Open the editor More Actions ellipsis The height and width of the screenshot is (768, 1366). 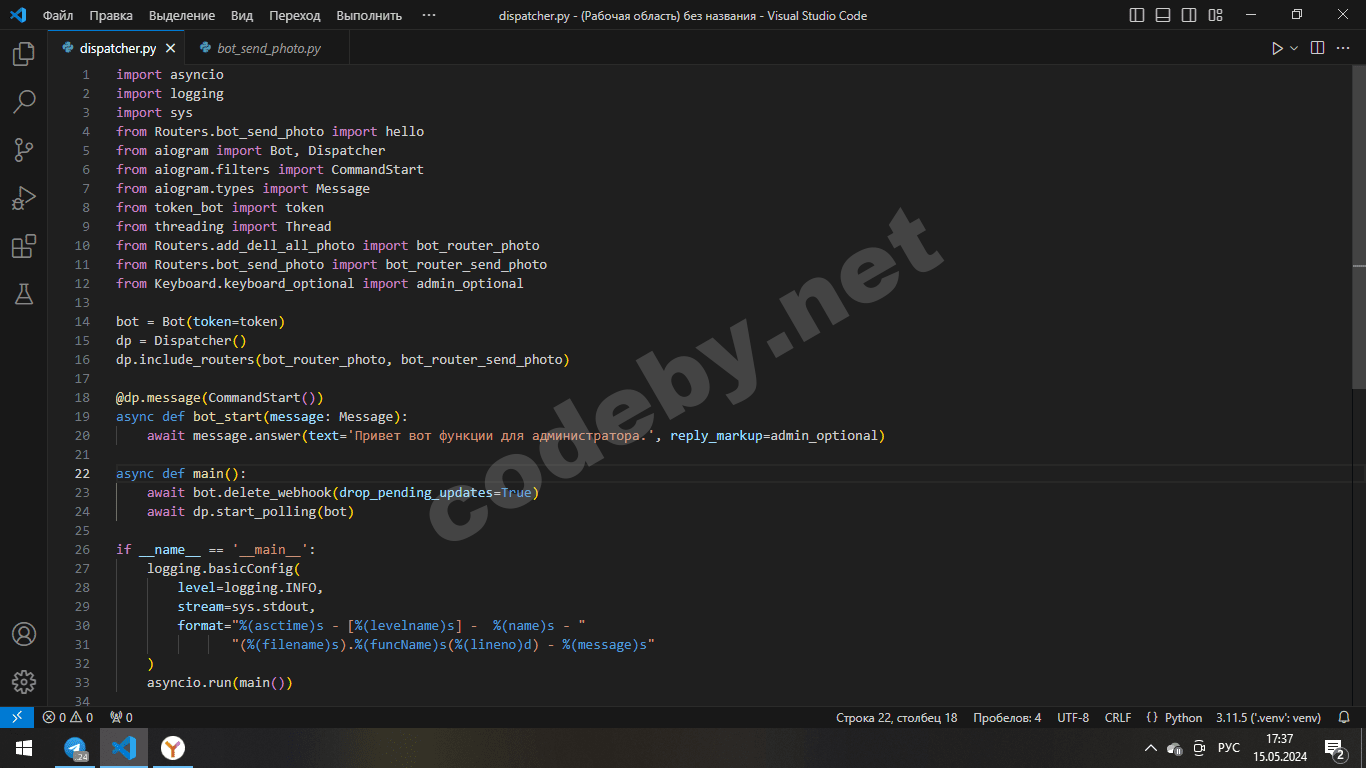pos(1343,48)
